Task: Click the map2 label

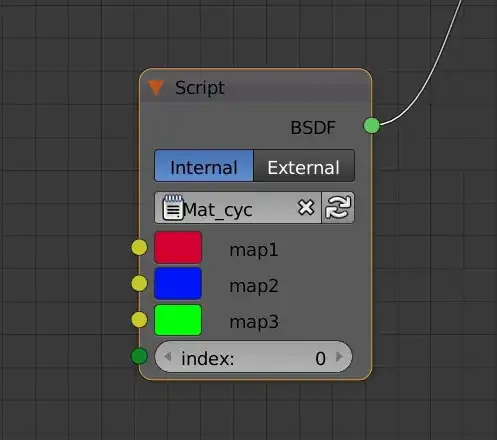Action: (x=254, y=286)
